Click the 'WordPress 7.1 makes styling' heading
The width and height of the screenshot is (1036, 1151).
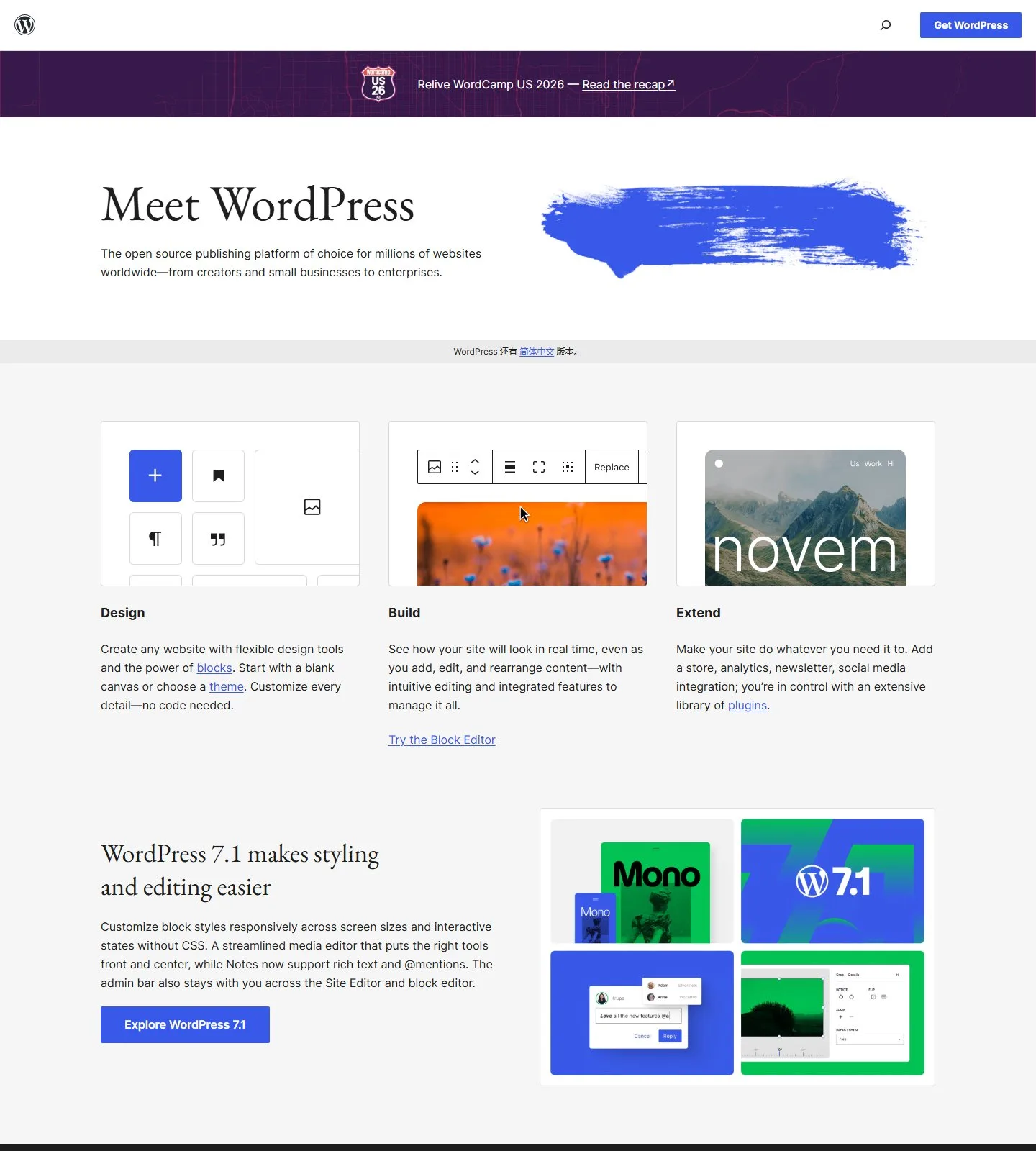[x=240, y=870]
